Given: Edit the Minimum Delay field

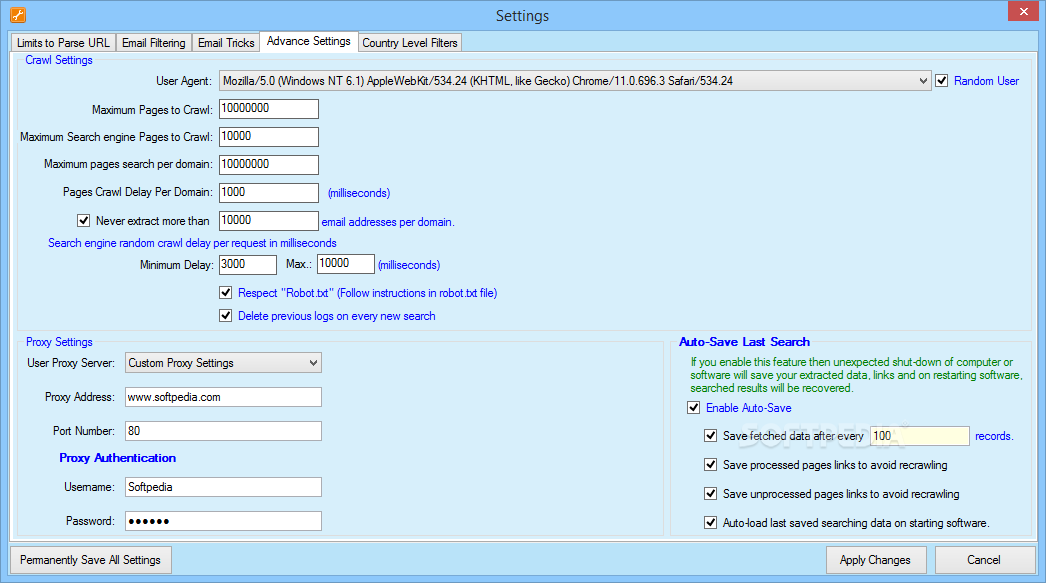Looking at the screenshot, I should 247,265.
